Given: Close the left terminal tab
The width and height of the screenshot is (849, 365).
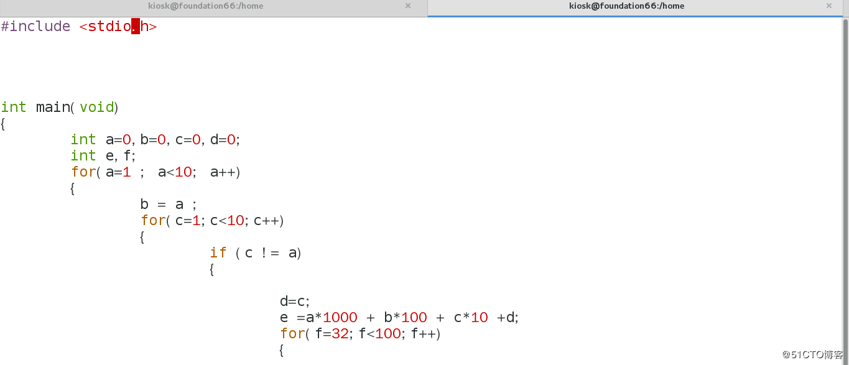Looking at the screenshot, I should coord(408,6).
